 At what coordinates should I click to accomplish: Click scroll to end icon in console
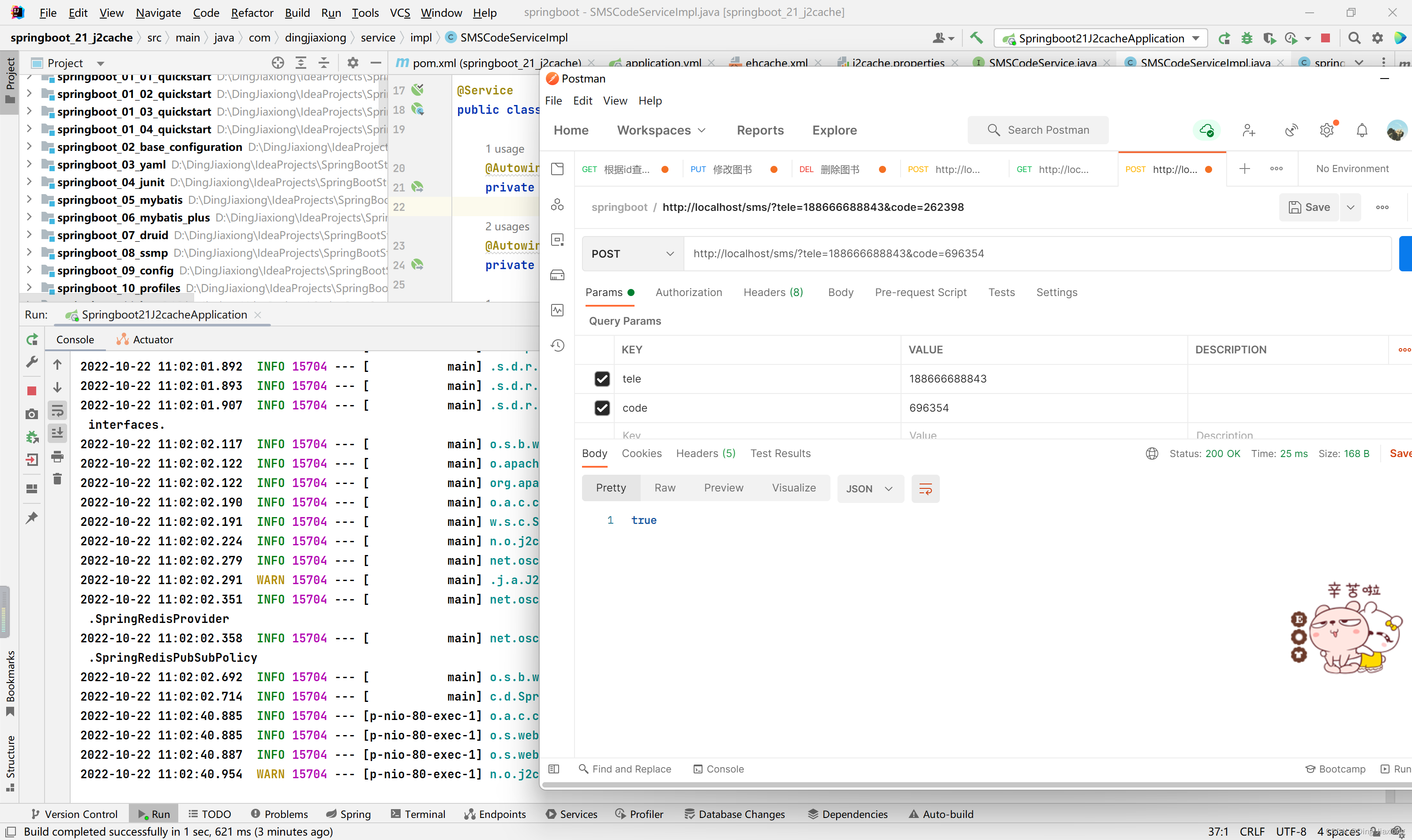57,433
